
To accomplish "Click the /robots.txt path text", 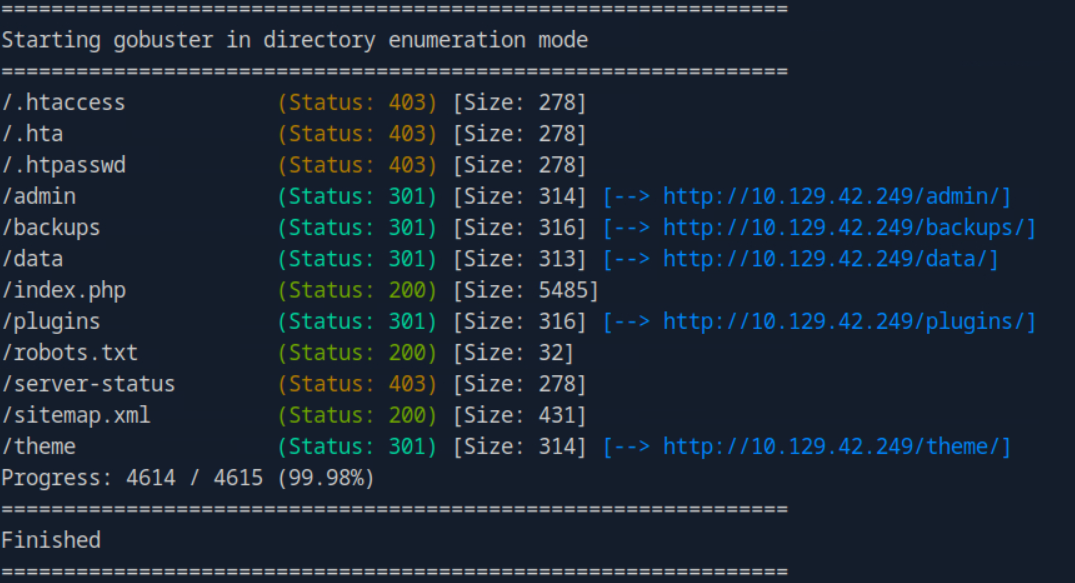I will 70,353.
